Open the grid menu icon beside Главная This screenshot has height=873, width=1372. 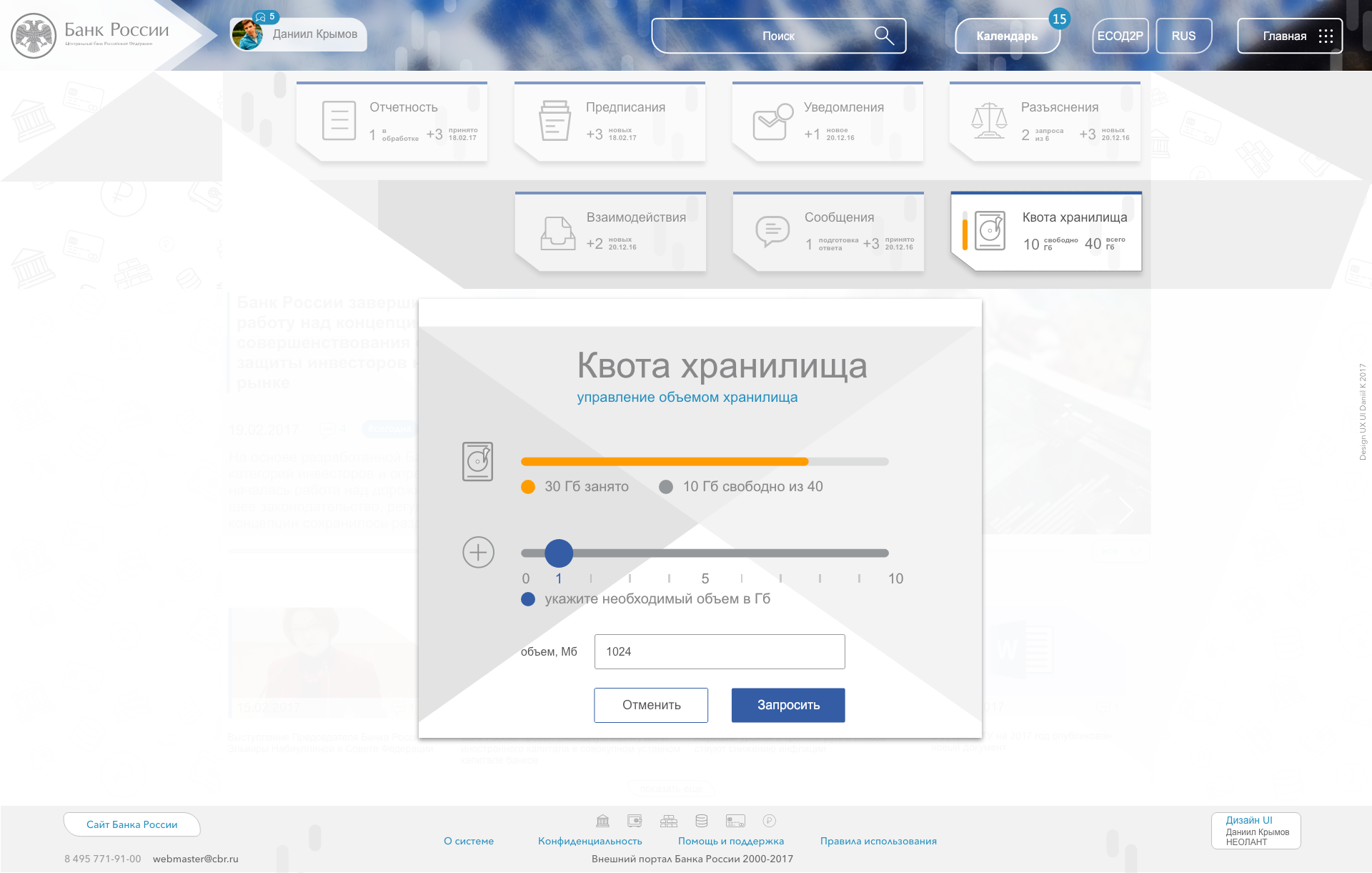[1326, 36]
